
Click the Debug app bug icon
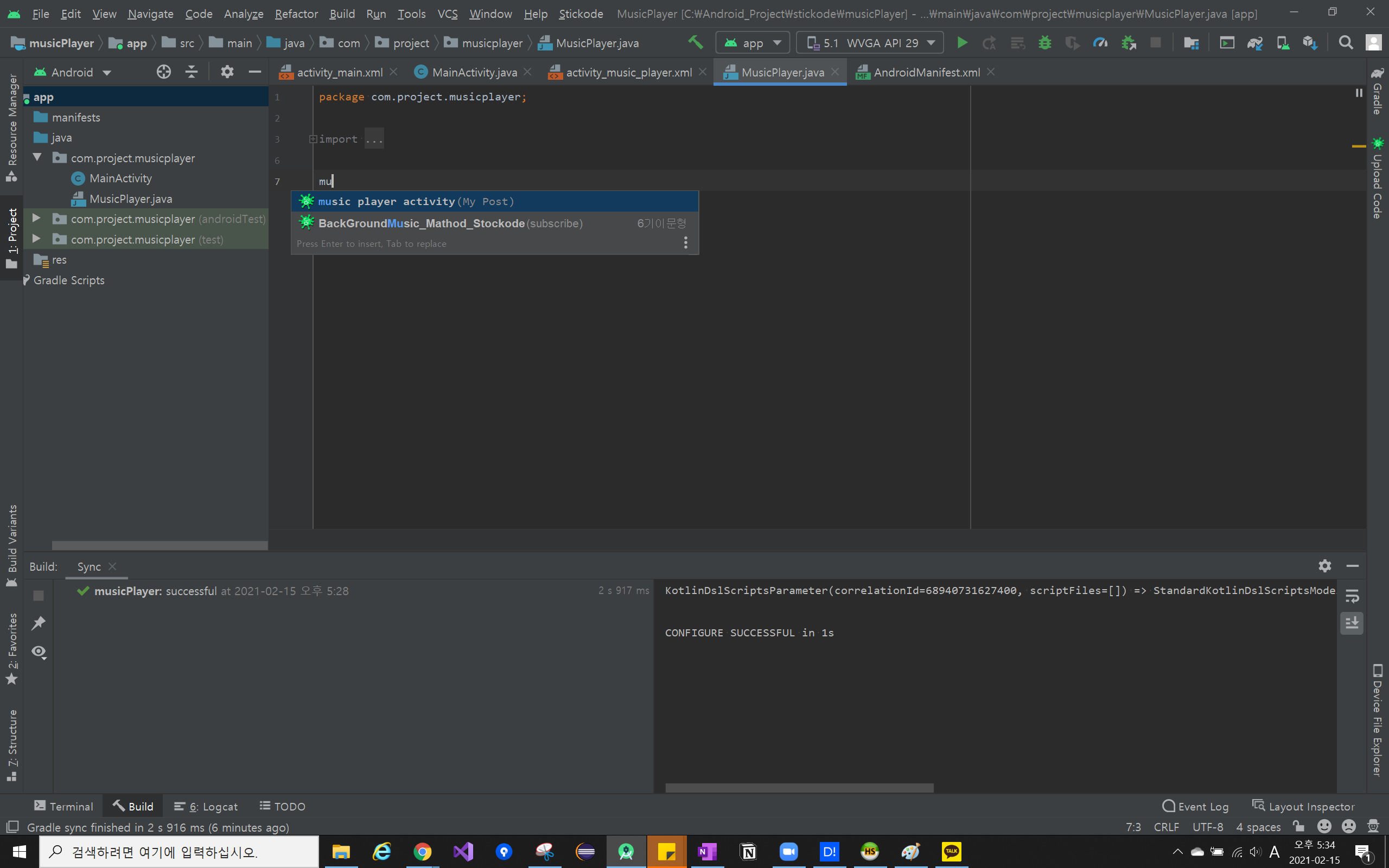pos(1044,43)
